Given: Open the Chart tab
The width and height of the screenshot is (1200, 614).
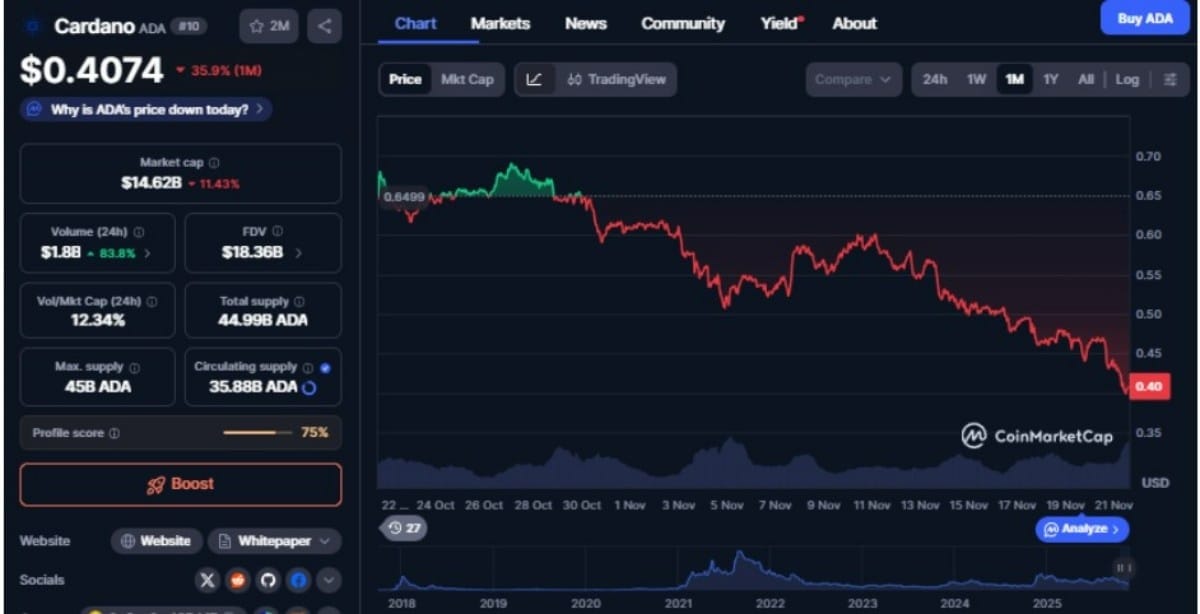Looking at the screenshot, I should 415,23.
